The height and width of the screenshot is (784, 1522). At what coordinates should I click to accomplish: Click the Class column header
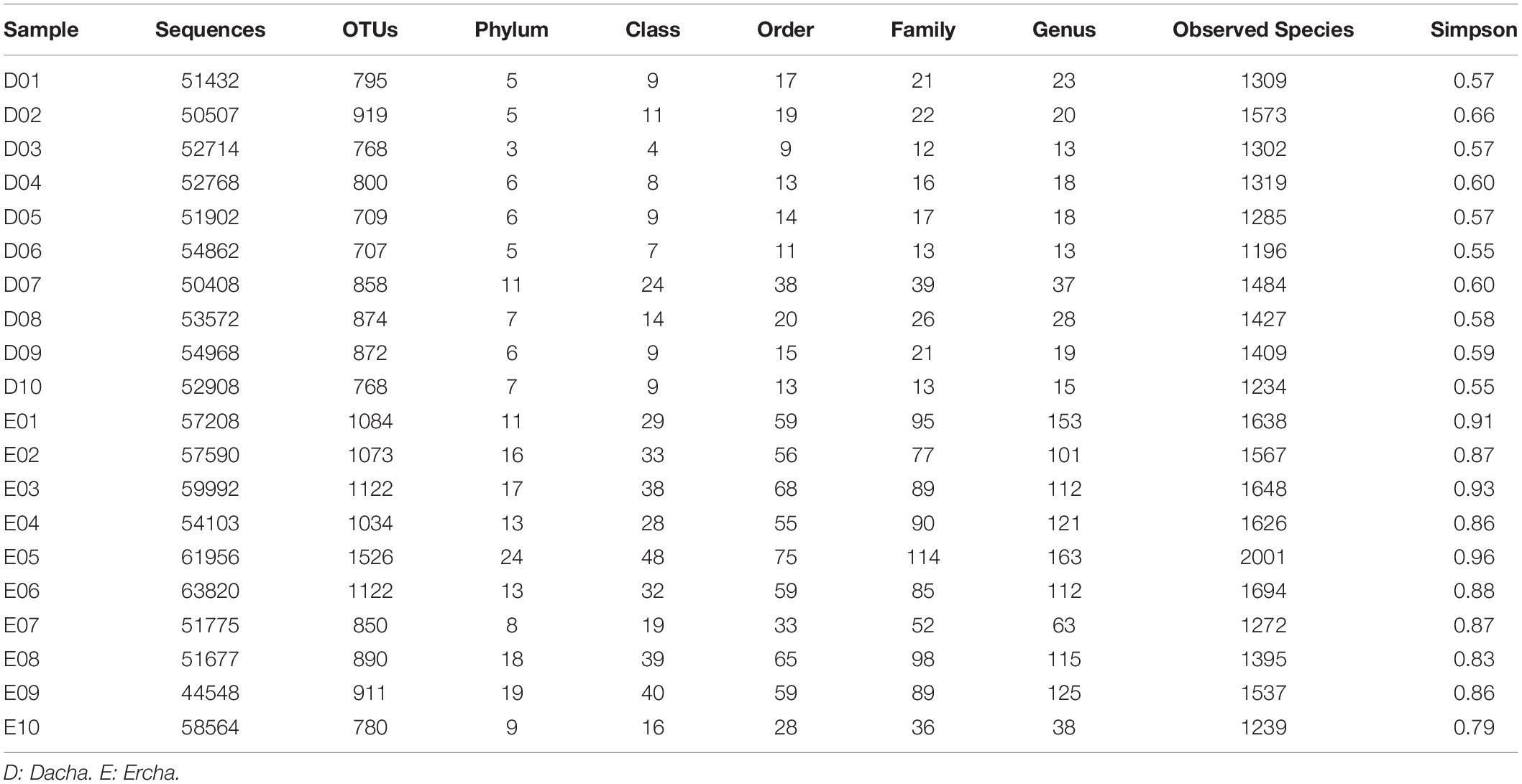point(653,29)
